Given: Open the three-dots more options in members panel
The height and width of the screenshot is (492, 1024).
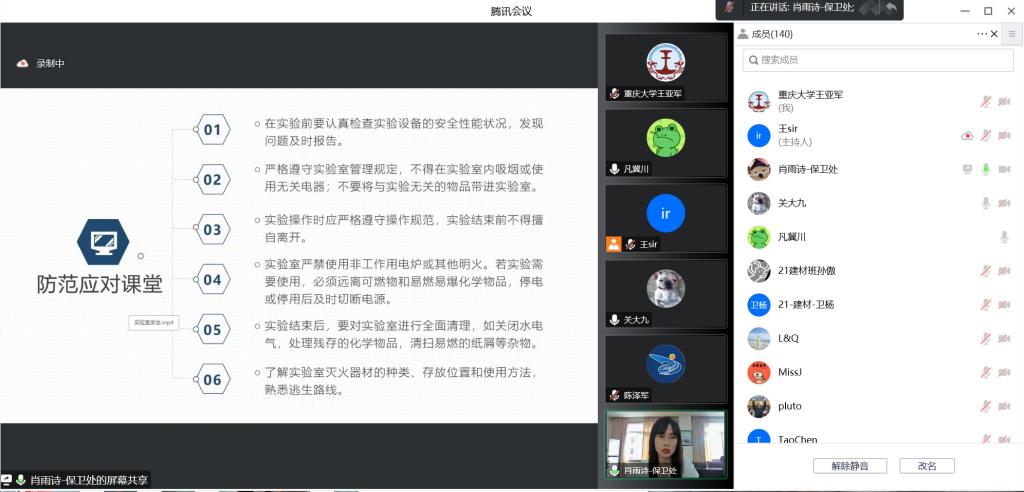Looking at the screenshot, I should click(982, 34).
